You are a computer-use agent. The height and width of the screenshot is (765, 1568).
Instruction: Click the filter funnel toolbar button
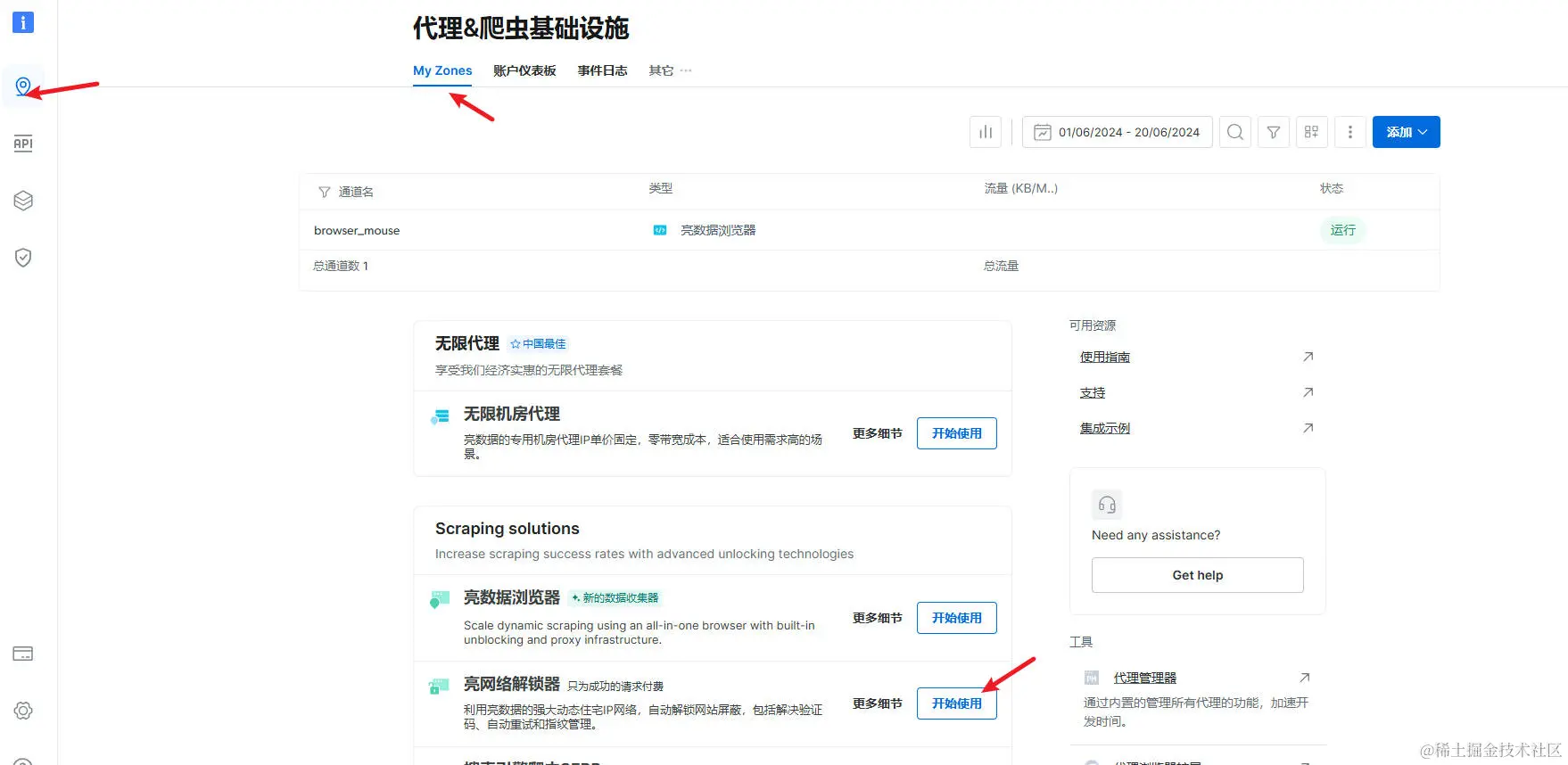click(1274, 132)
